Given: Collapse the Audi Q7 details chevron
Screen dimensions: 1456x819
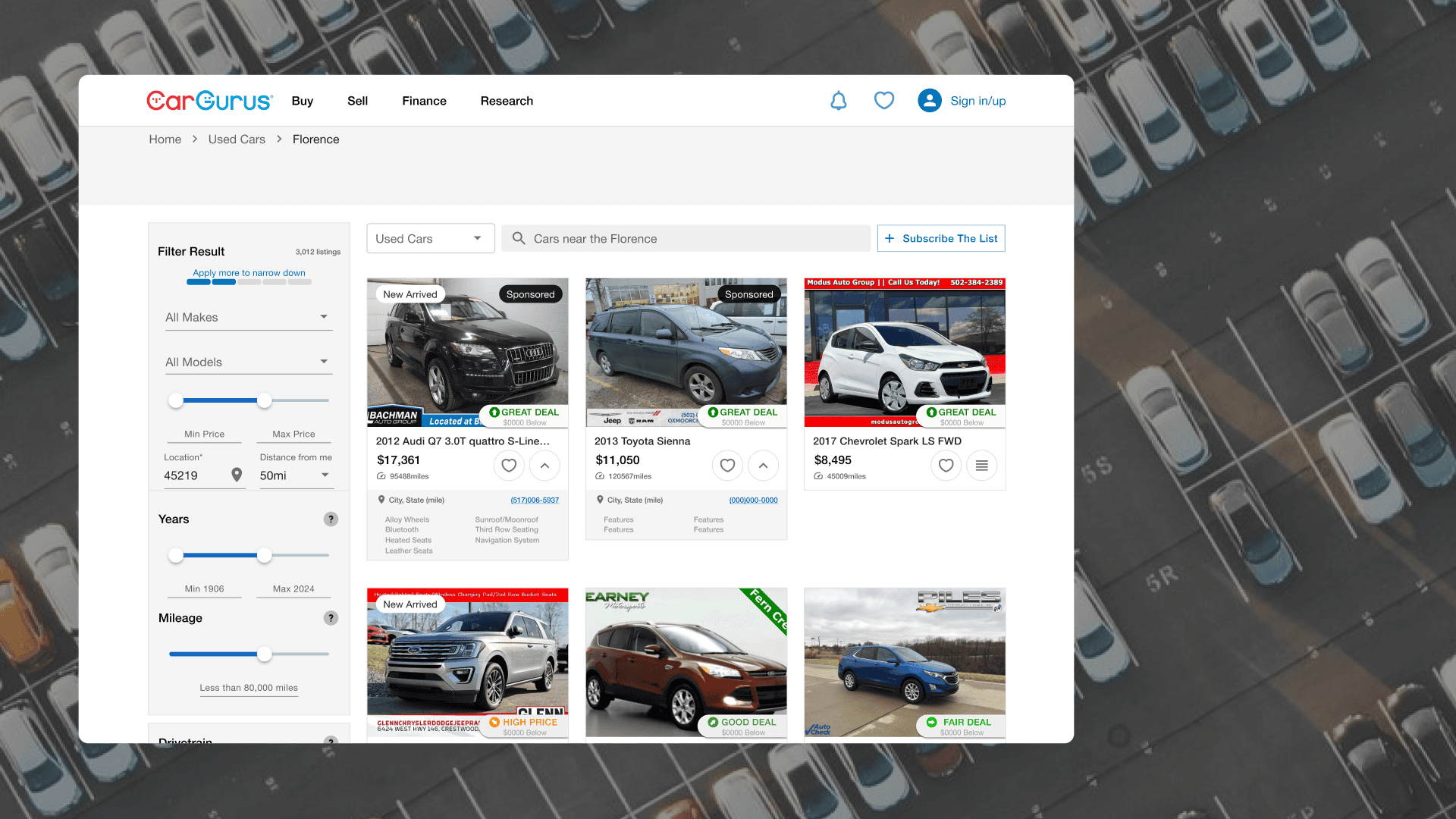Looking at the screenshot, I should pos(544,466).
